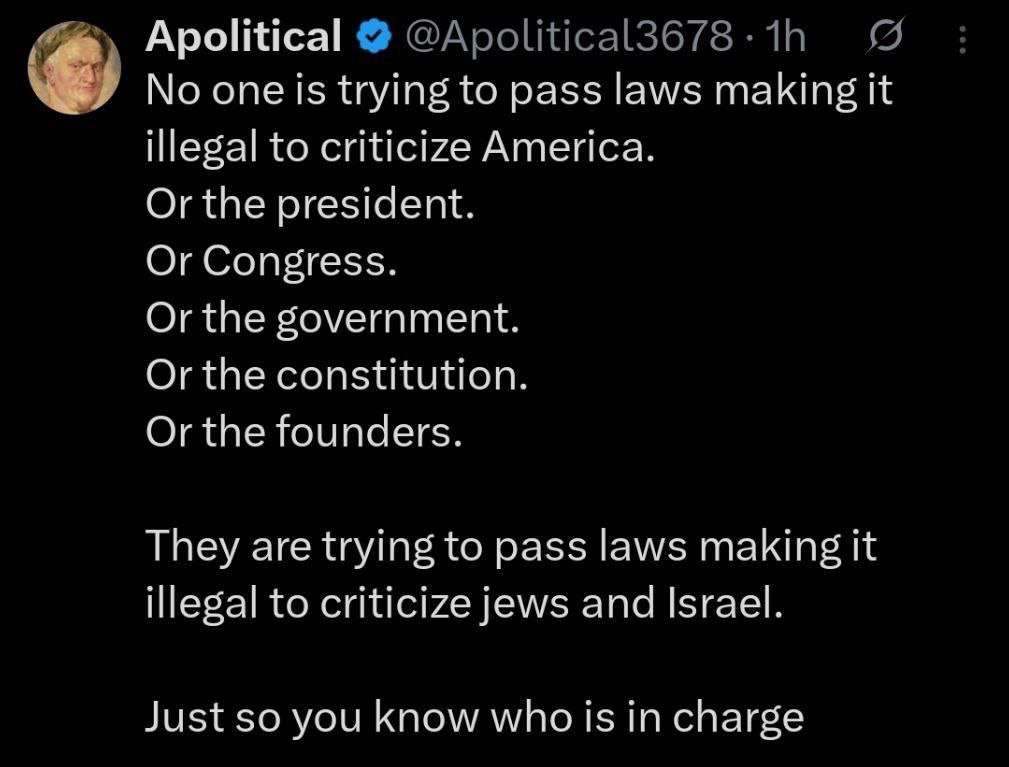This screenshot has width=1009, height=767.
Task: Click the slashed-circle icon beside timestamp
Action: point(885,38)
